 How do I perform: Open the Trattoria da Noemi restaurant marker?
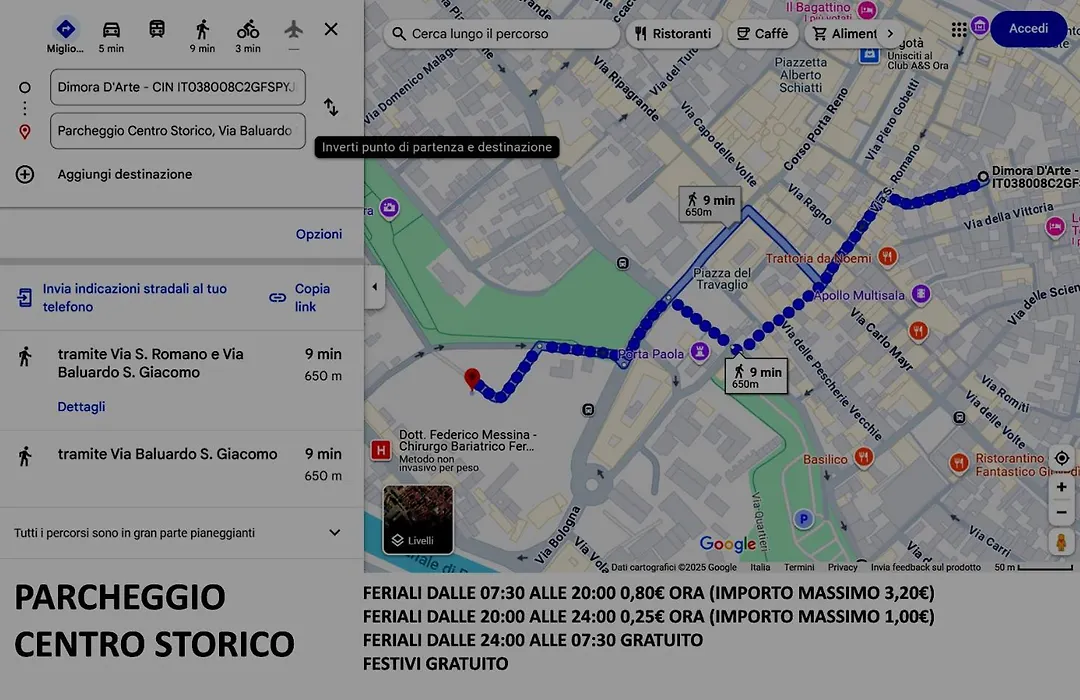click(887, 257)
